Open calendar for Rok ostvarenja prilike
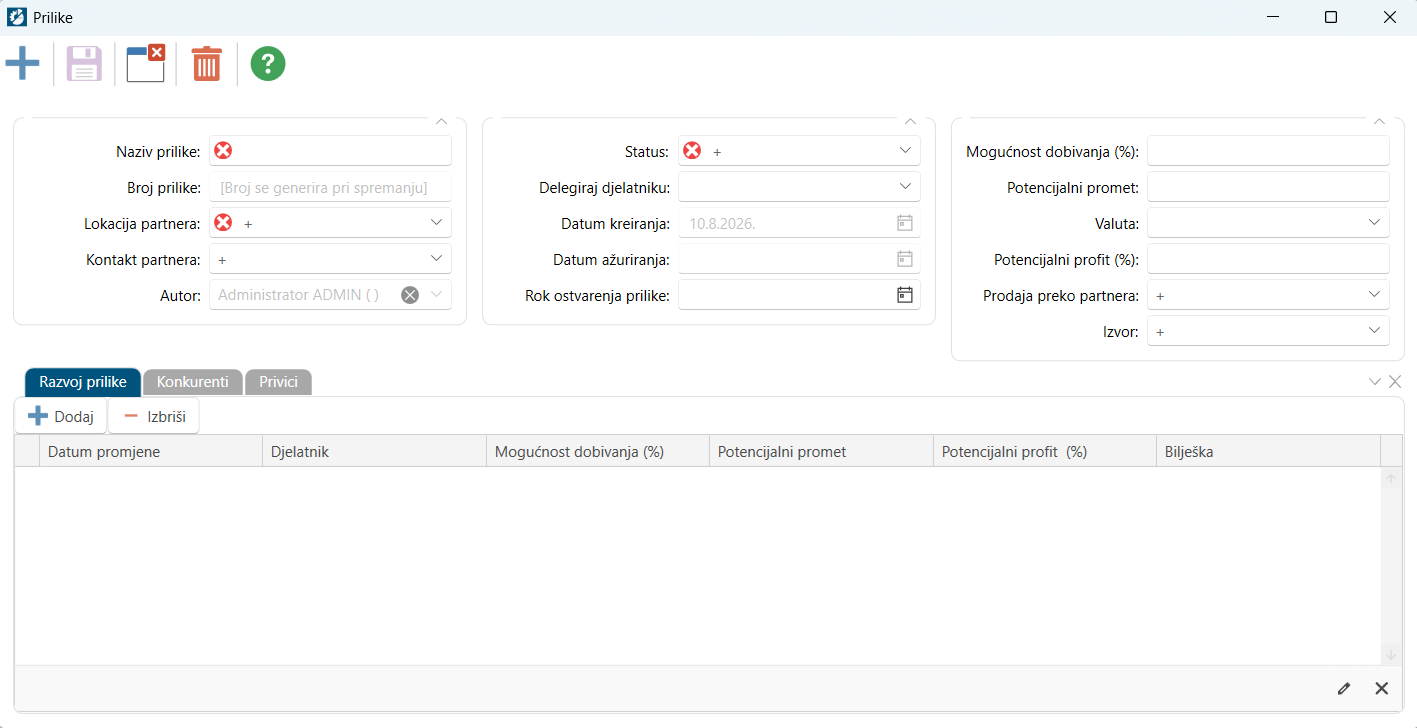The image size is (1417, 728). tap(905, 295)
